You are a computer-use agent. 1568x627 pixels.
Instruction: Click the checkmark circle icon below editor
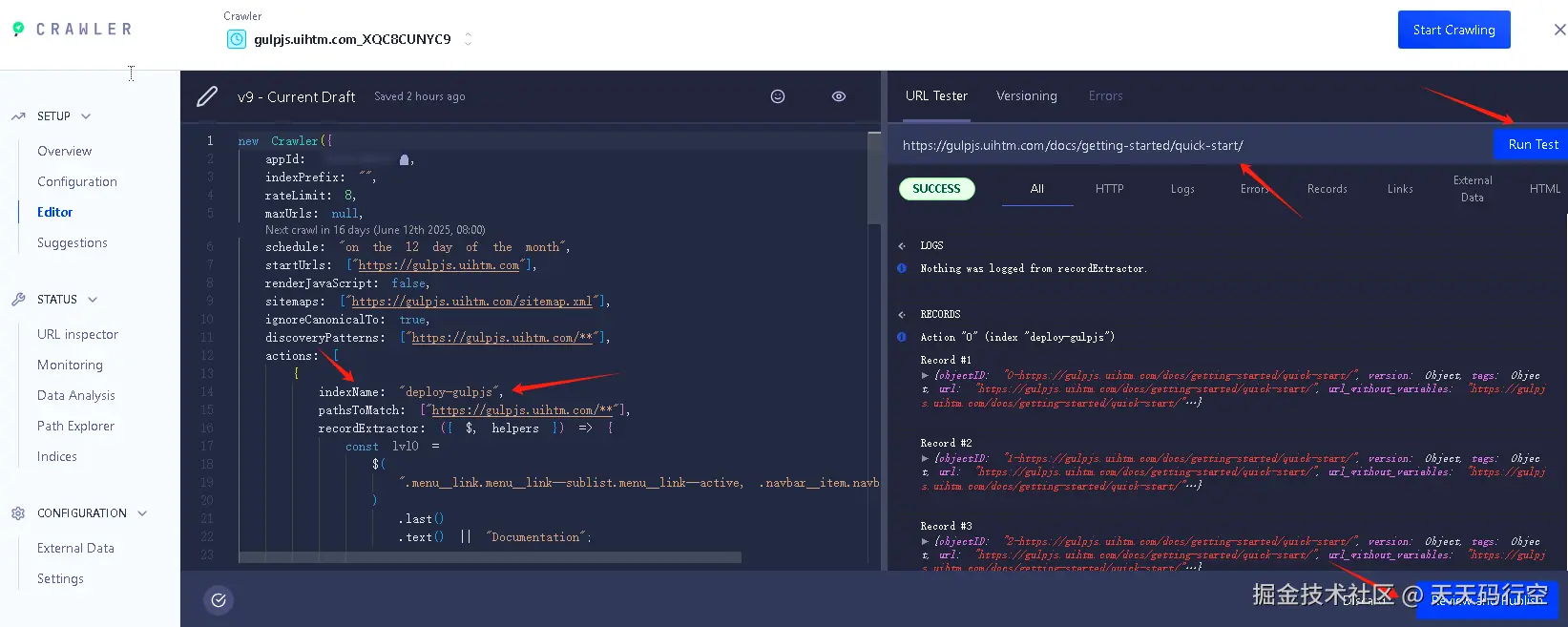[219, 600]
